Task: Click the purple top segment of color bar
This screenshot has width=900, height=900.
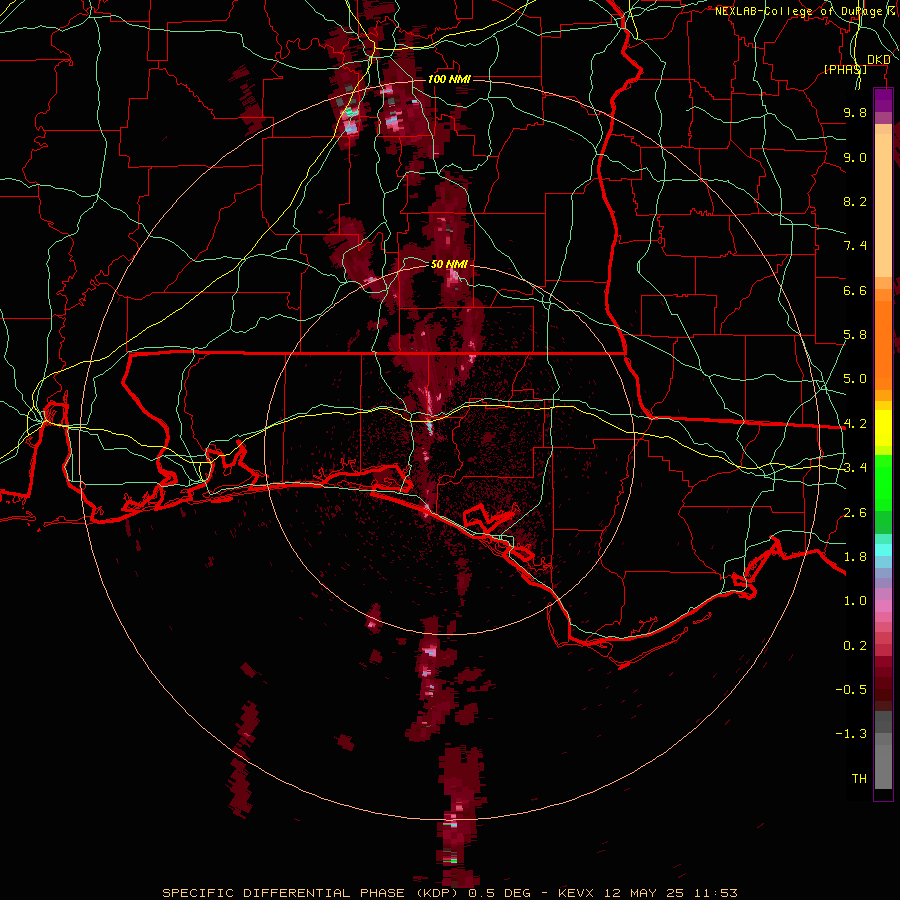Action: [x=883, y=100]
